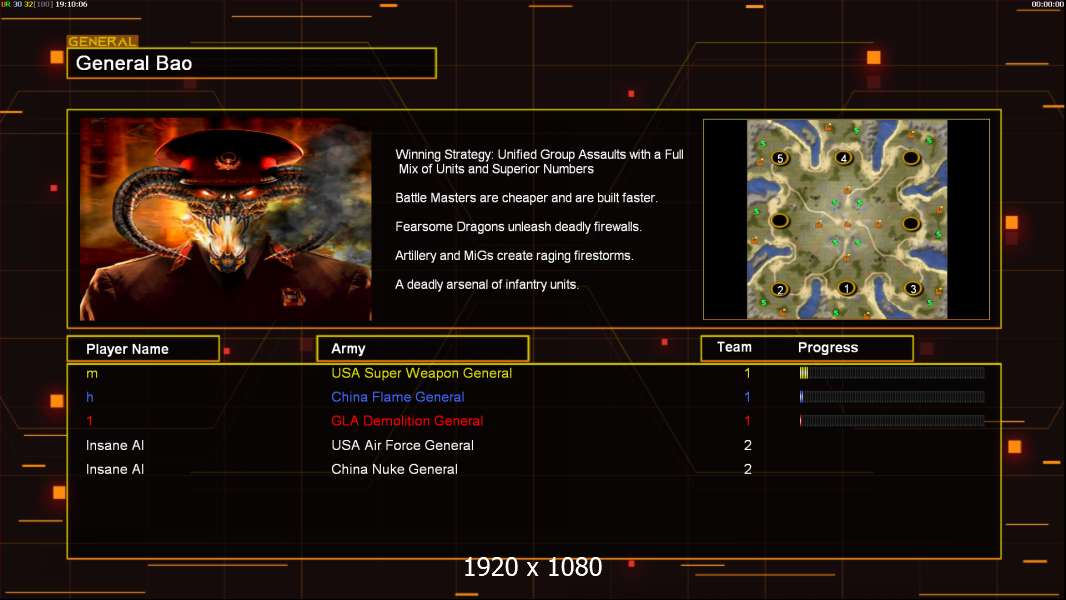Viewport: 1066px width, 600px height.
Task: Click USA Super Weapon General army
Action: pos(422,373)
